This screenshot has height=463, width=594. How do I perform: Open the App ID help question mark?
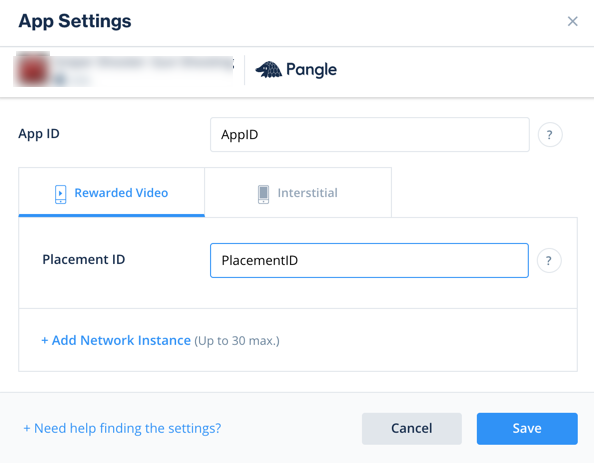pos(550,135)
